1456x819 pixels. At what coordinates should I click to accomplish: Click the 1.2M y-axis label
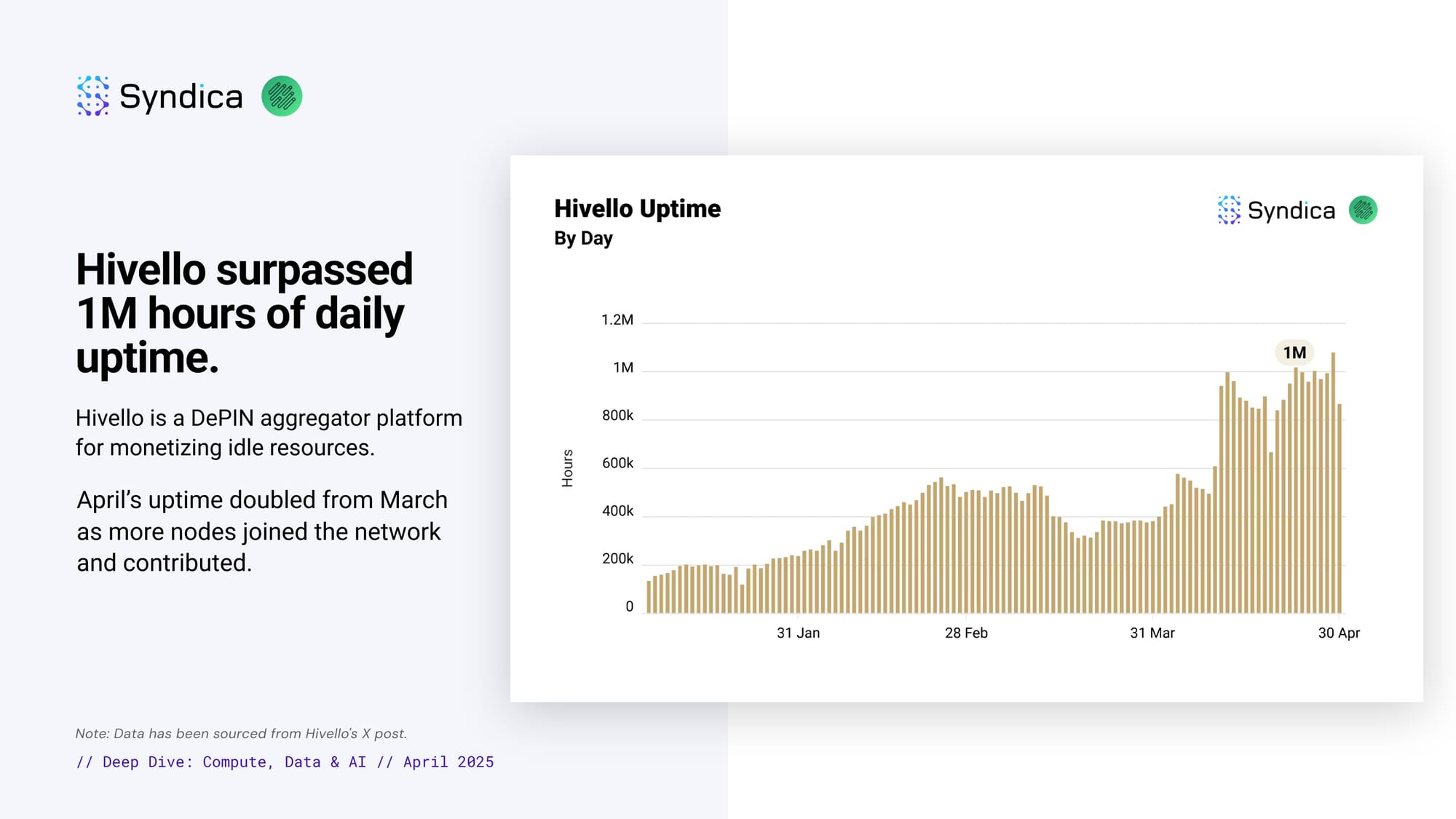pyautogui.click(x=617, y=320)
